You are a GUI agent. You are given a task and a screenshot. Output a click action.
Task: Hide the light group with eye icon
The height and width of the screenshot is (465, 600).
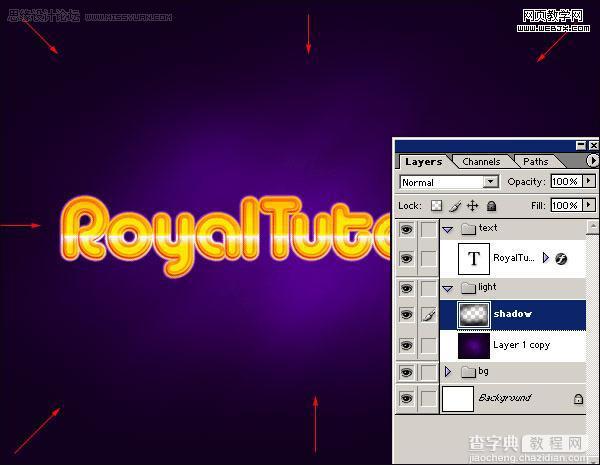pos(406,288)
